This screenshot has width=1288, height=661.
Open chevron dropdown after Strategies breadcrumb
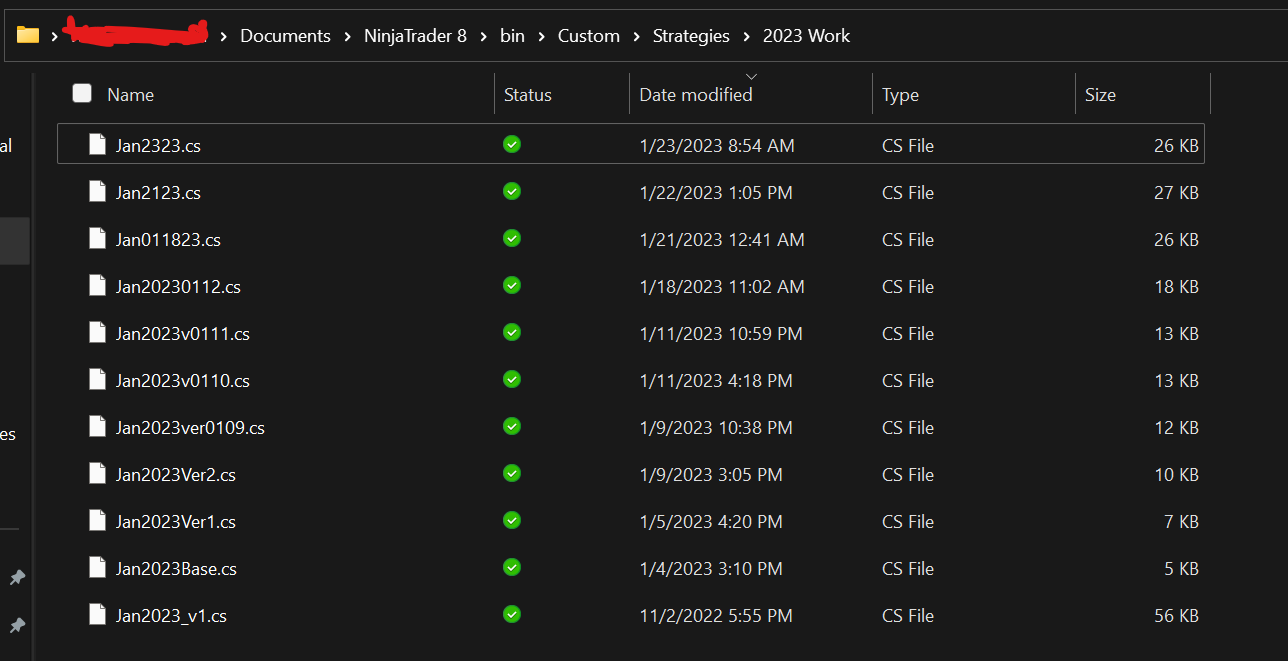[x=746, y=36]
